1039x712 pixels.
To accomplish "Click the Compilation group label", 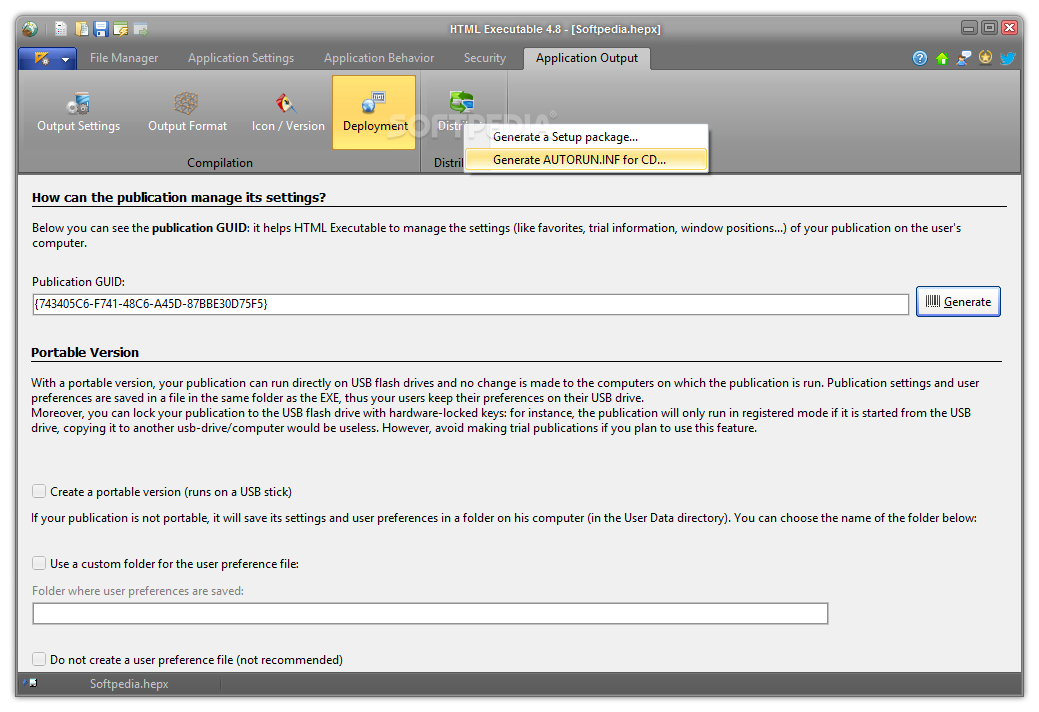I will coord(219,163).
